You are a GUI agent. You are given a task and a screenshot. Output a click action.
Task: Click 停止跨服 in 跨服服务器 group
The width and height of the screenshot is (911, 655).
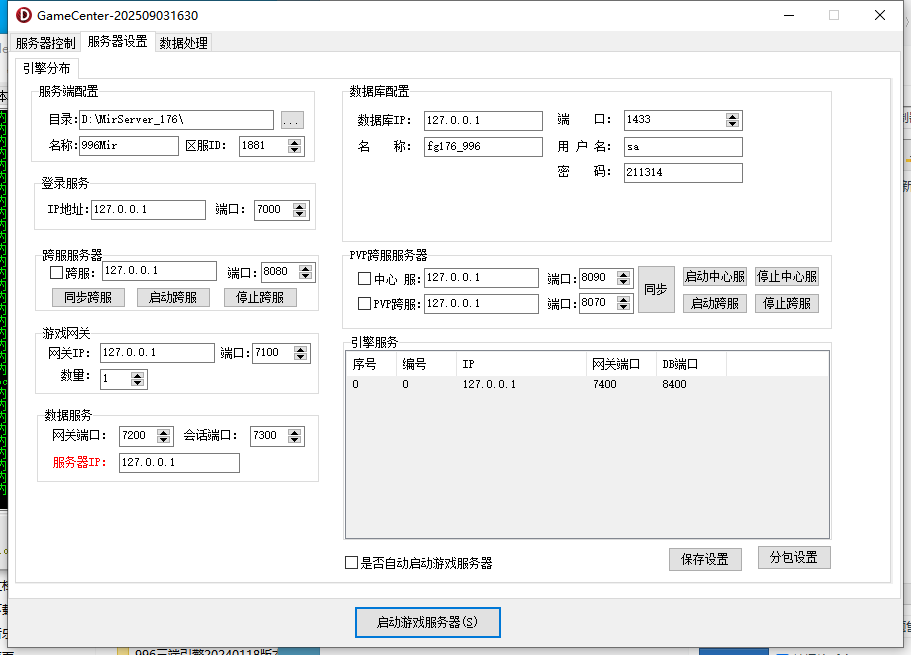coord(260,298)
